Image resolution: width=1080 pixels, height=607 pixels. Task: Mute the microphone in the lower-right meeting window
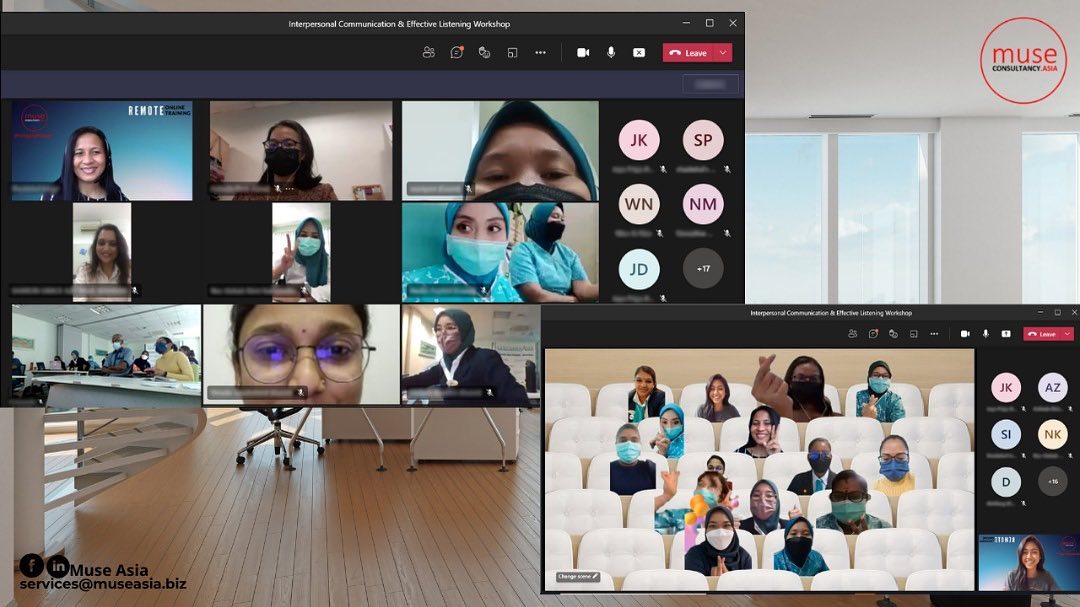[x=986, y=333]
